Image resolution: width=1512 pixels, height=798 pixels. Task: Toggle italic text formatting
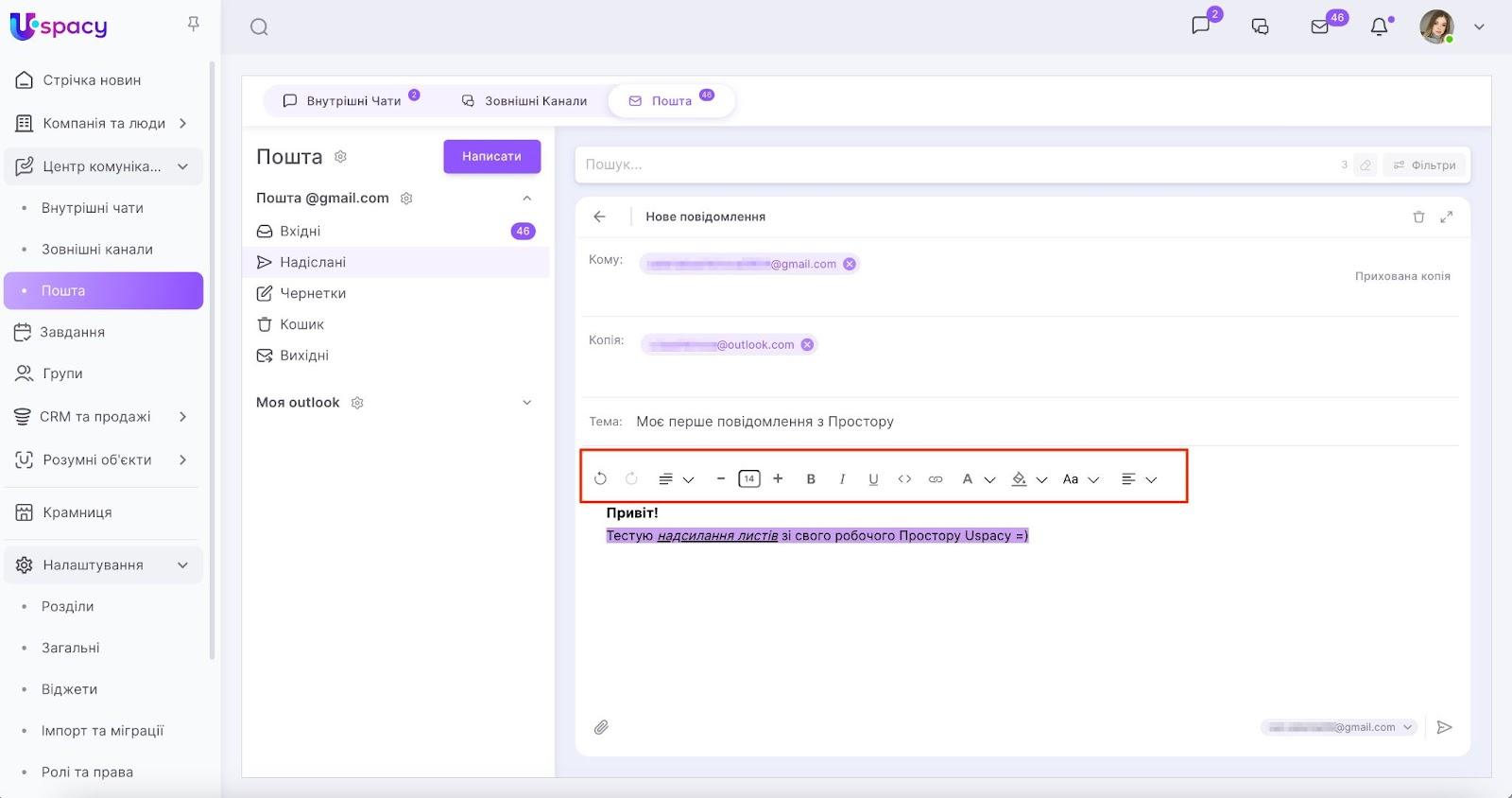click(842, 479)
